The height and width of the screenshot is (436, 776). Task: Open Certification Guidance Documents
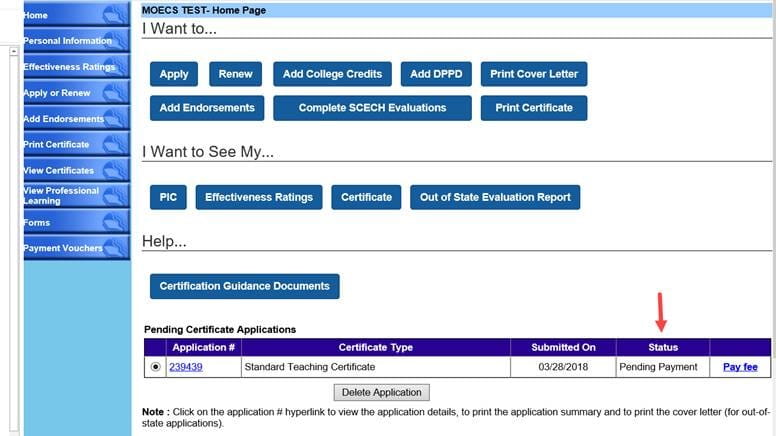click(244, 286)
